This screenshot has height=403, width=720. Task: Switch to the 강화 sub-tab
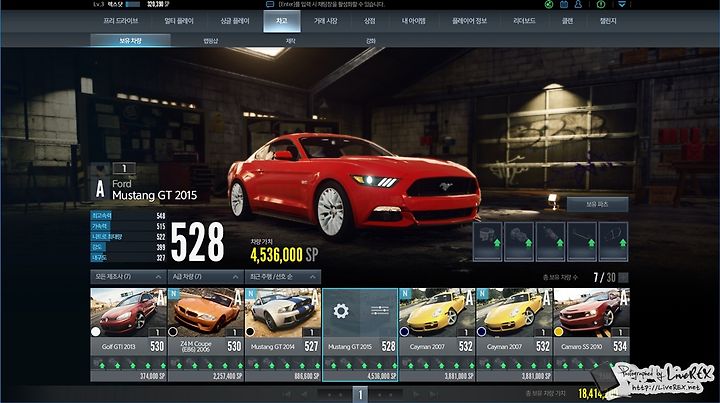point(371,41)
